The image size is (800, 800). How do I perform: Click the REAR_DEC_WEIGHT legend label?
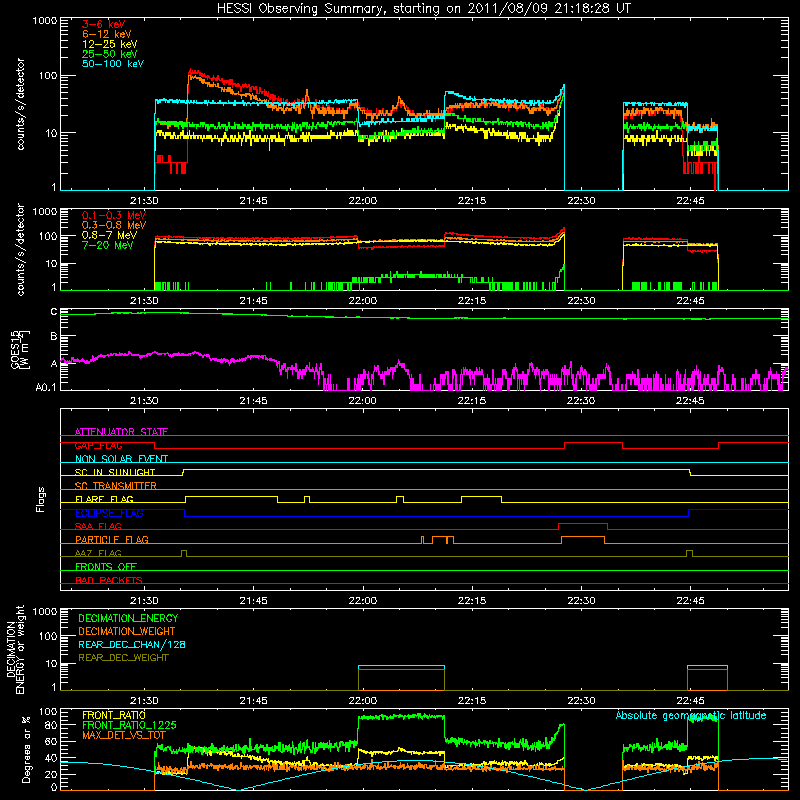(123, 658)
